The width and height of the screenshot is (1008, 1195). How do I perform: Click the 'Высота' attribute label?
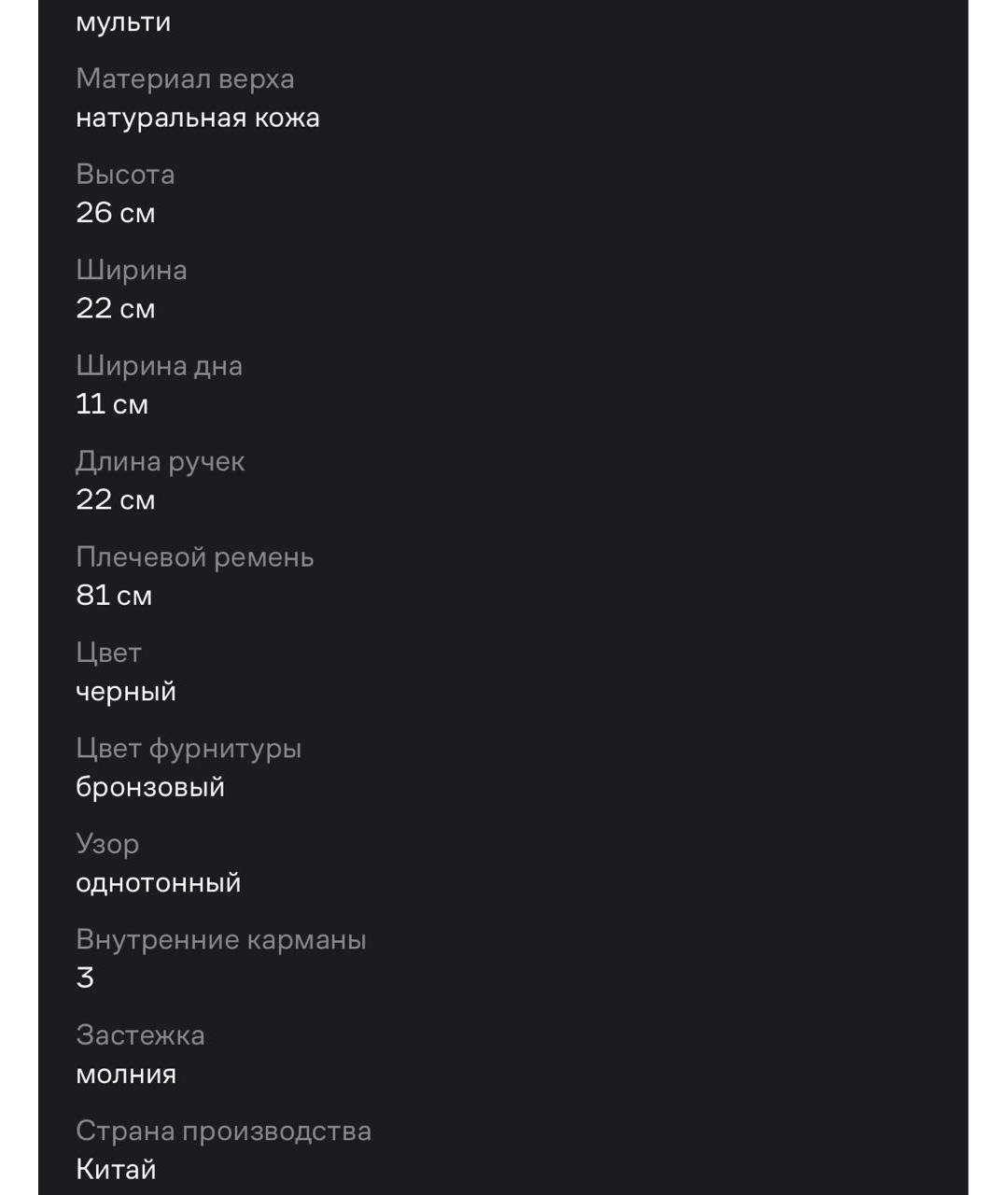tap(125, 175)
